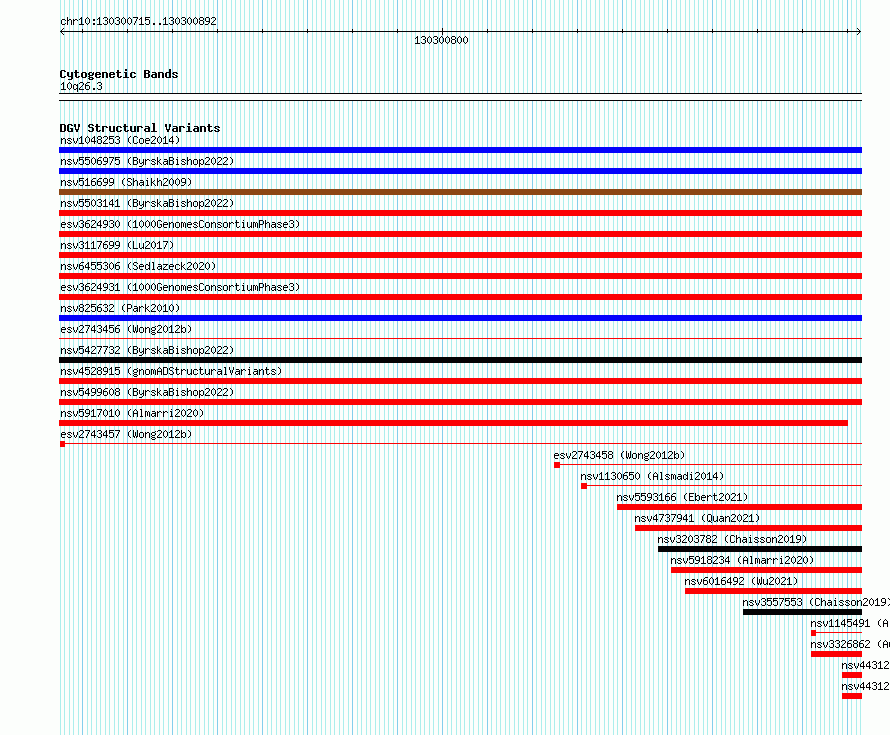
Task: Click the nsv5593166 (Ebert2021) label
Action: (682, 497)
